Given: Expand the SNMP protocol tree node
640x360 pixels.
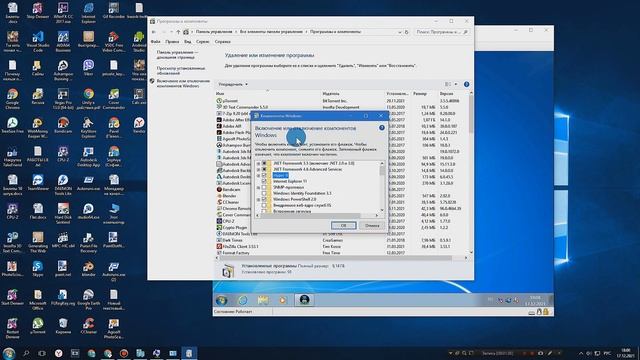Looking at the screenshot, I should click(x=258, y=187).
